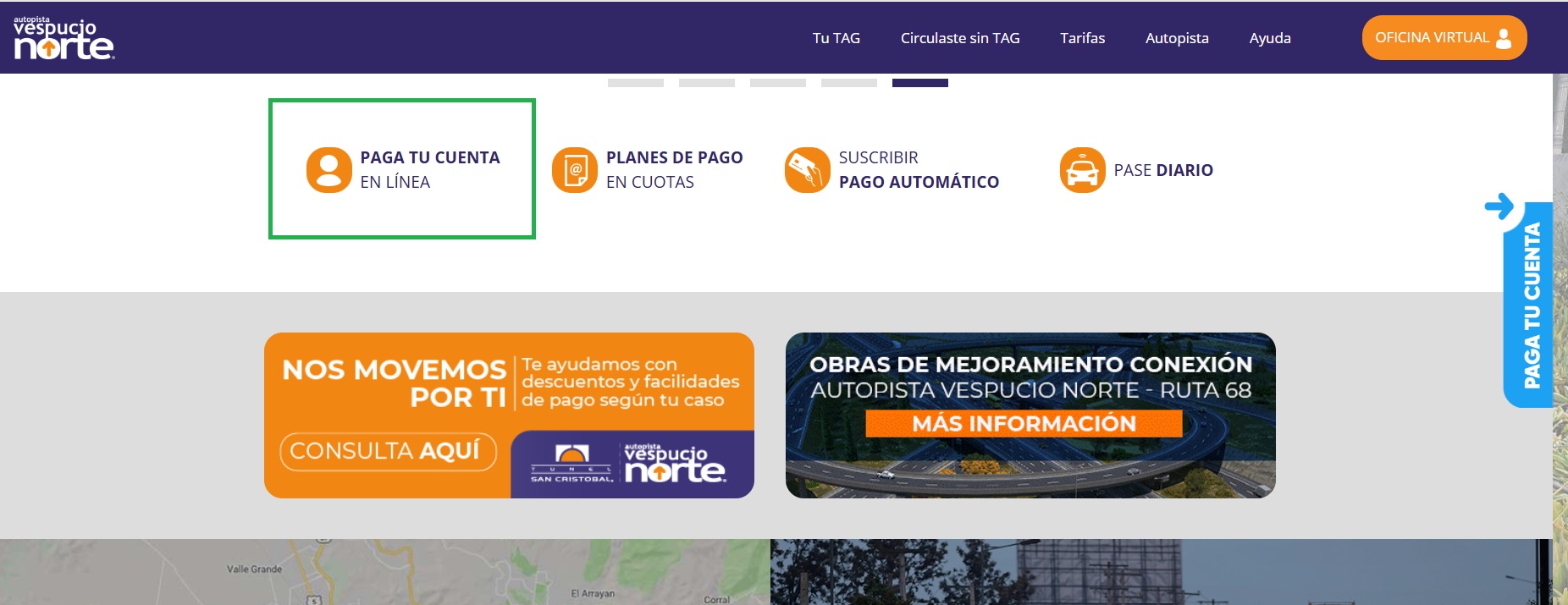Image resolution: width=1568 pixels, height=605 pixels.
Task: Select the fourth carousel slide indicator
Action: 849,83
